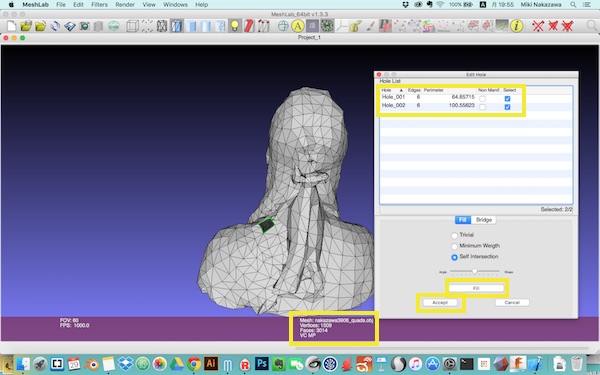Click the yellow info 'i' icon
The width and height of the screenshot is (600, 375).
[x=517, y=26]
